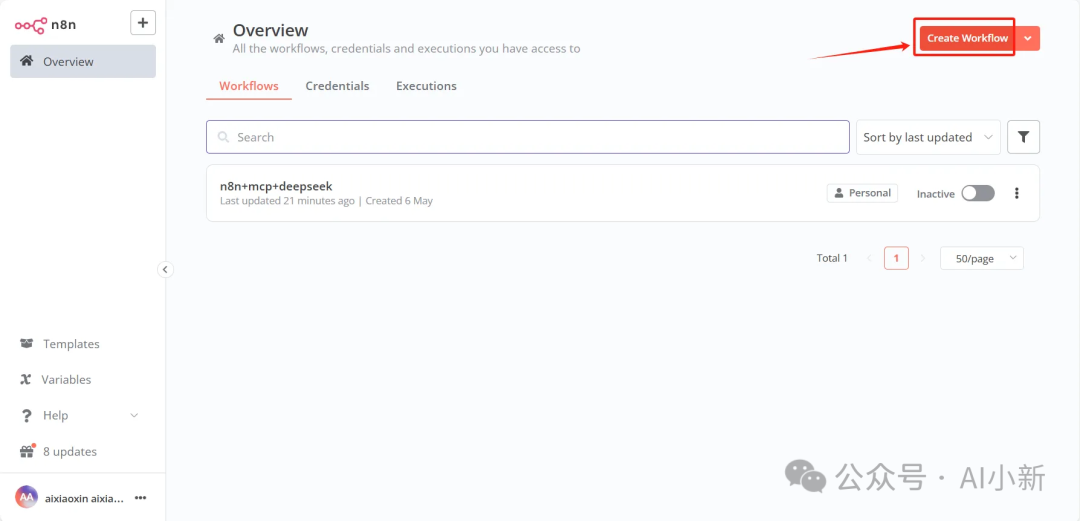Expand the Help chevron arrow

[134, 416]
